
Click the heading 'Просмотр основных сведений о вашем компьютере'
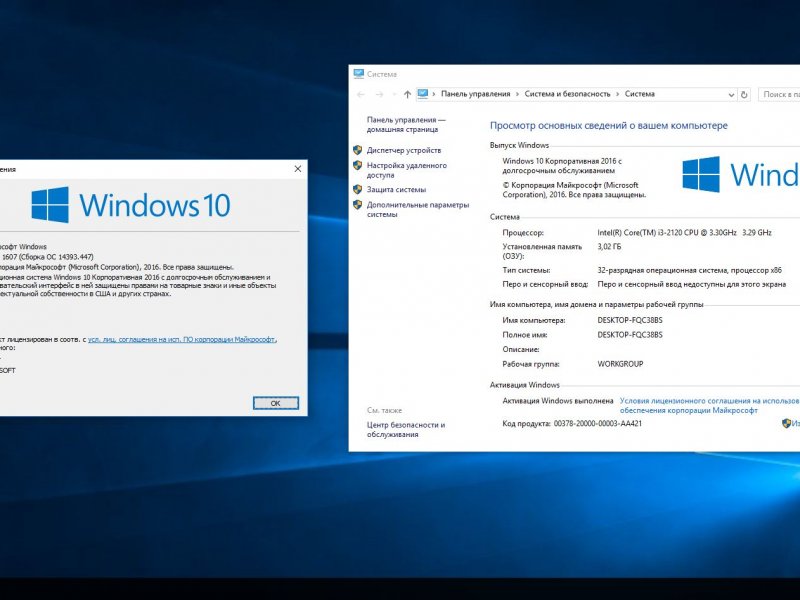(x=609, y=126)
